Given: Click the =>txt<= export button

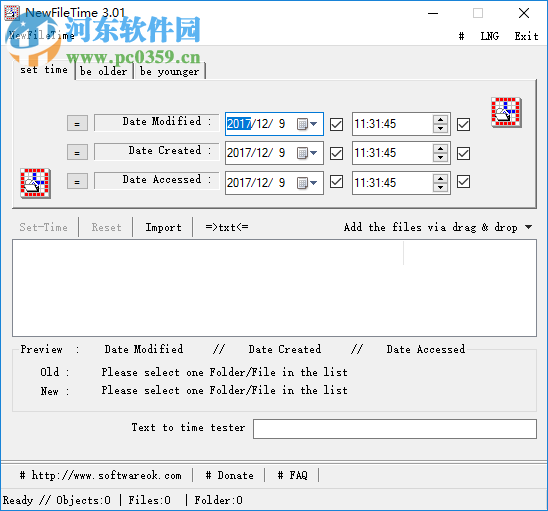Looking at the screenshot, I should [227, 227].
